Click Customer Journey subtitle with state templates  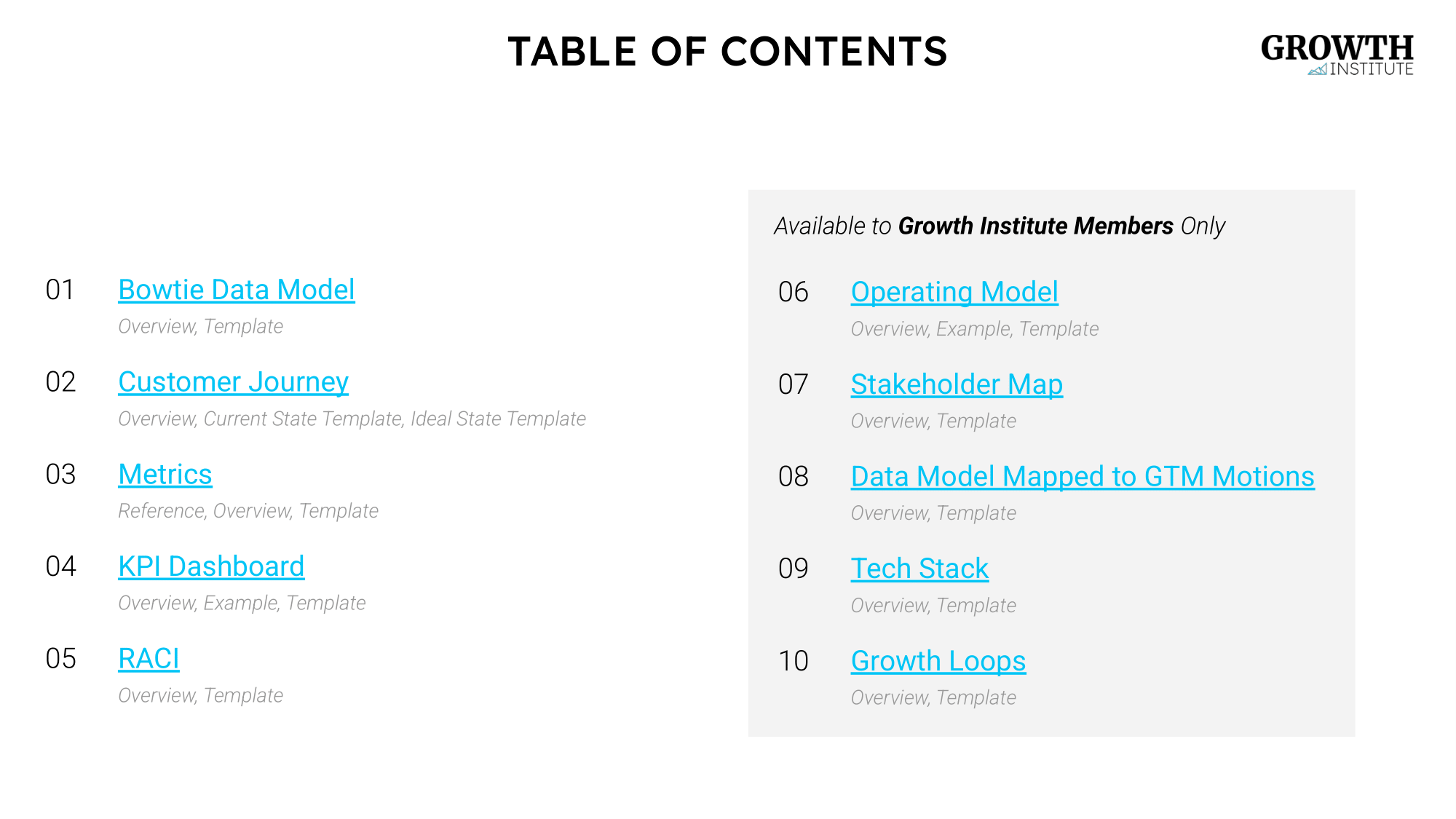352,419
